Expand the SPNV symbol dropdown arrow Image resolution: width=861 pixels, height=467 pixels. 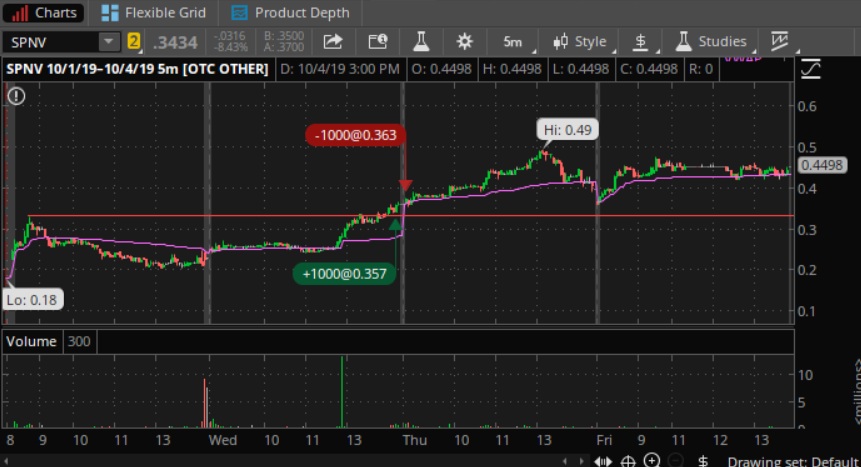108,42
